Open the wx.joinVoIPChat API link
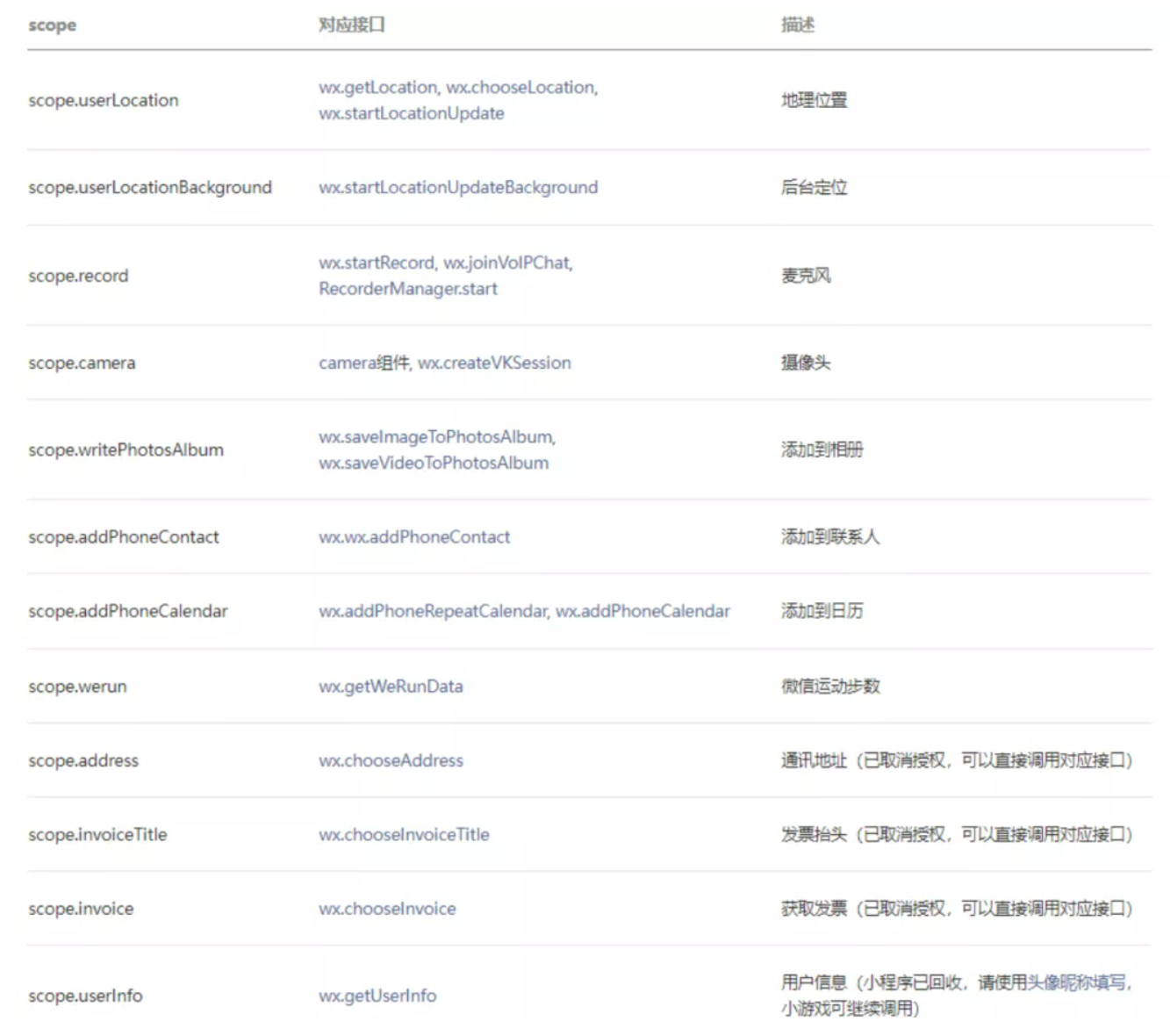The image size is (1170, 1036). pos(506,263)
